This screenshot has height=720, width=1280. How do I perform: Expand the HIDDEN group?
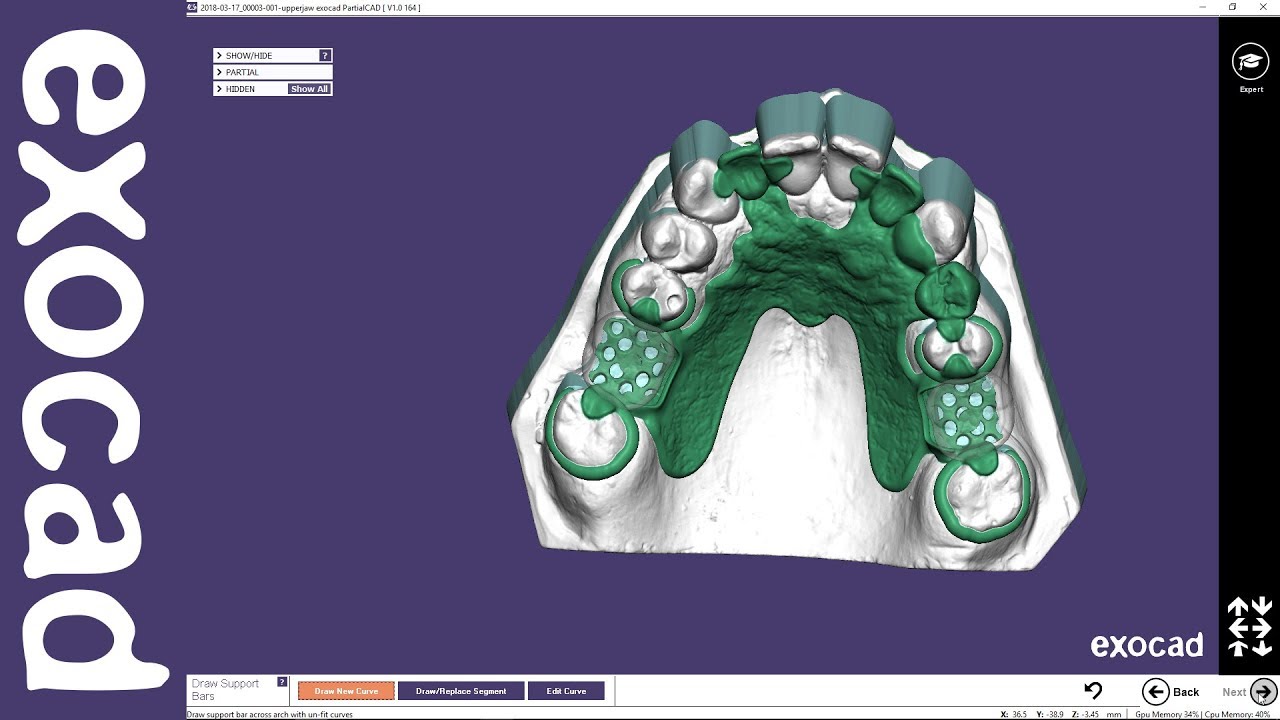[219, 89]
